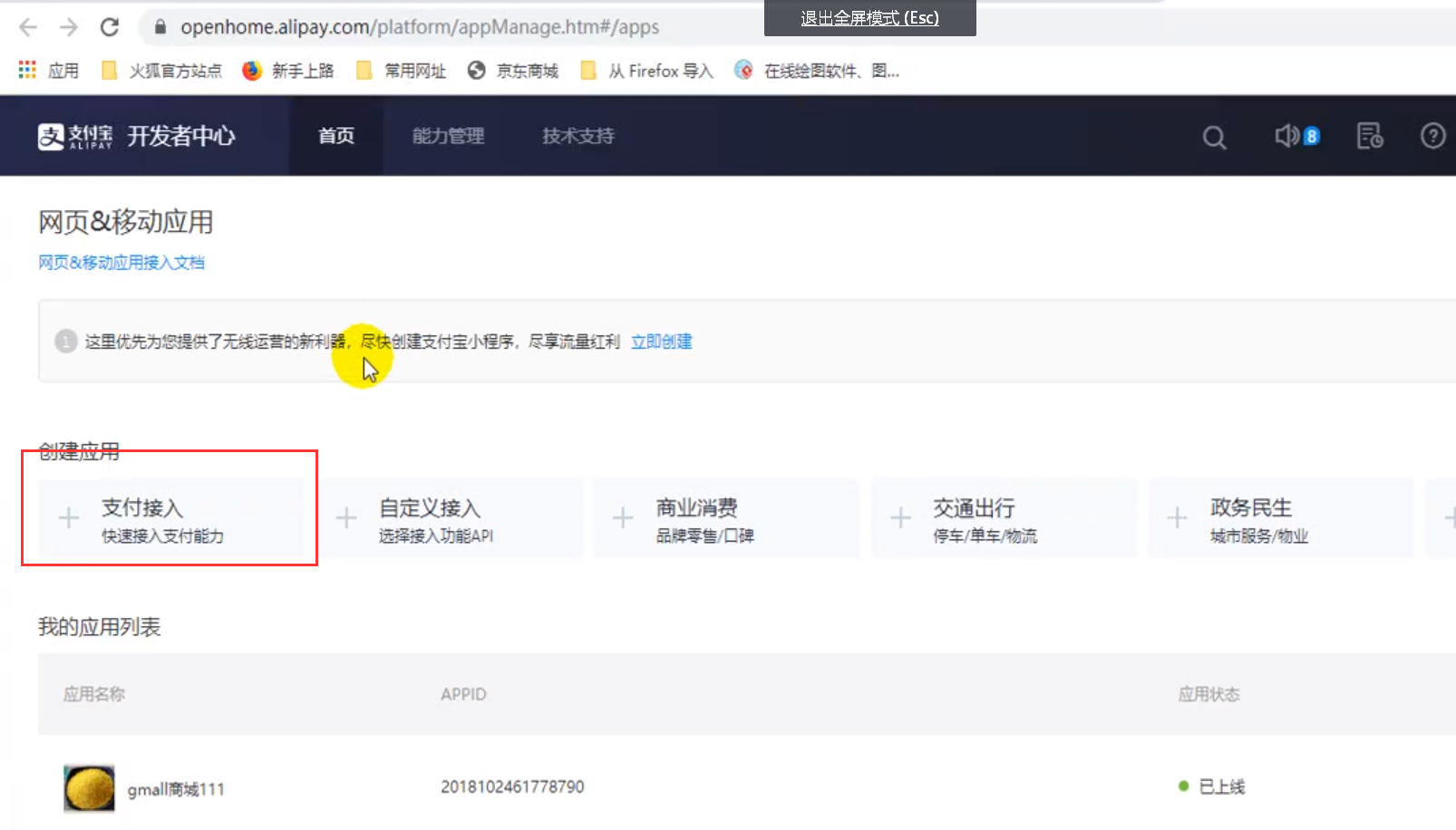Viewport: 1456px width, 830px height.
Task: Open notifications speaker icon with badge
Action: click(1296, 136)
